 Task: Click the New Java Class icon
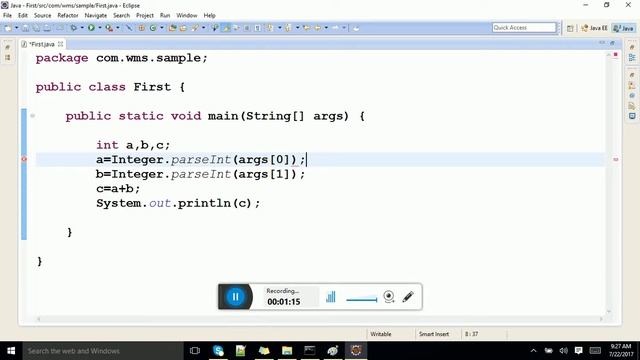tap(153, 28)
